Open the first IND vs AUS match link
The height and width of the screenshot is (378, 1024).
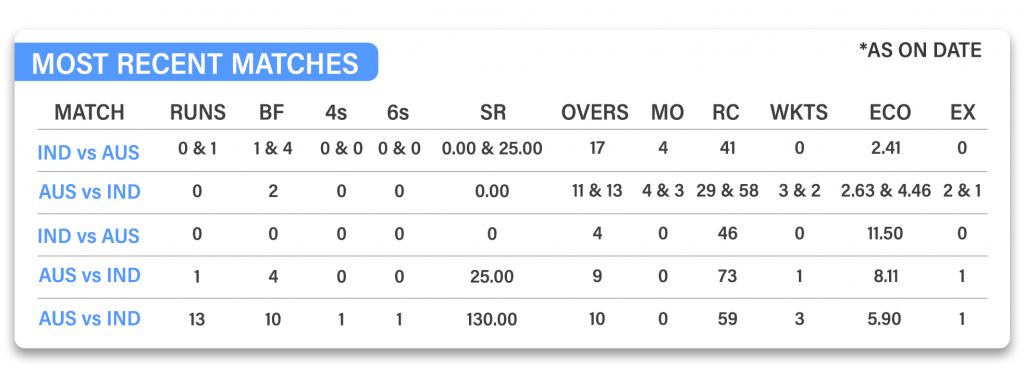coord(89,153)
